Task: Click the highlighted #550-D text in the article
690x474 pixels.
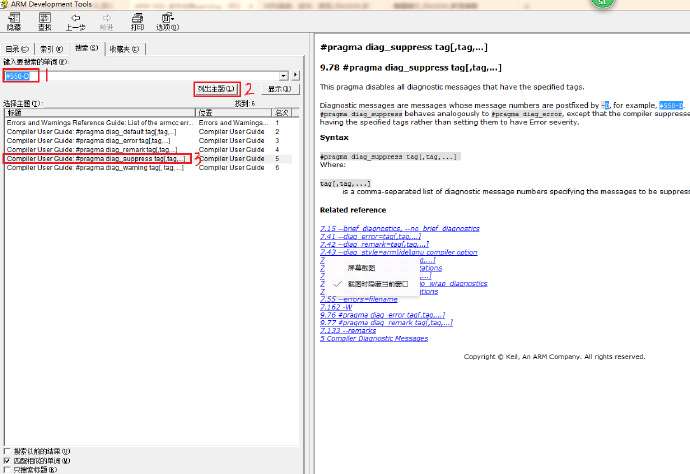Action: coord(671,105)
